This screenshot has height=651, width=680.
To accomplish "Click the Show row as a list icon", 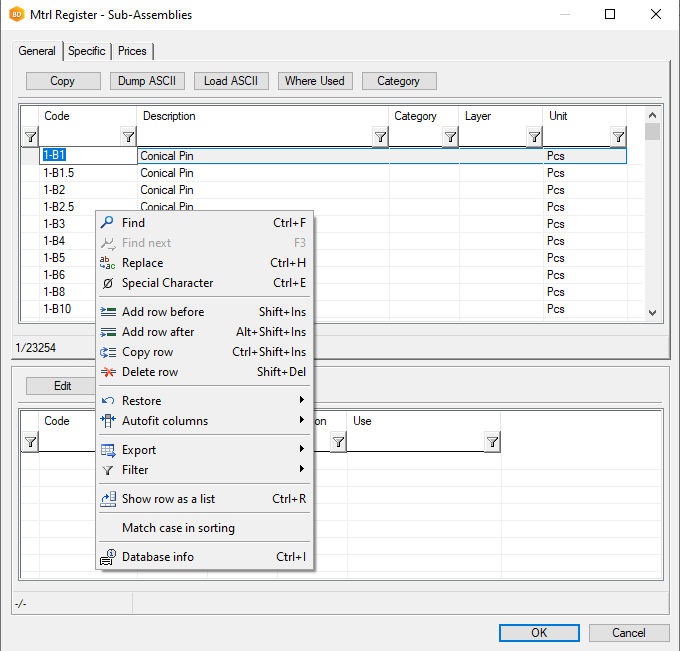I will pos(108,499).
